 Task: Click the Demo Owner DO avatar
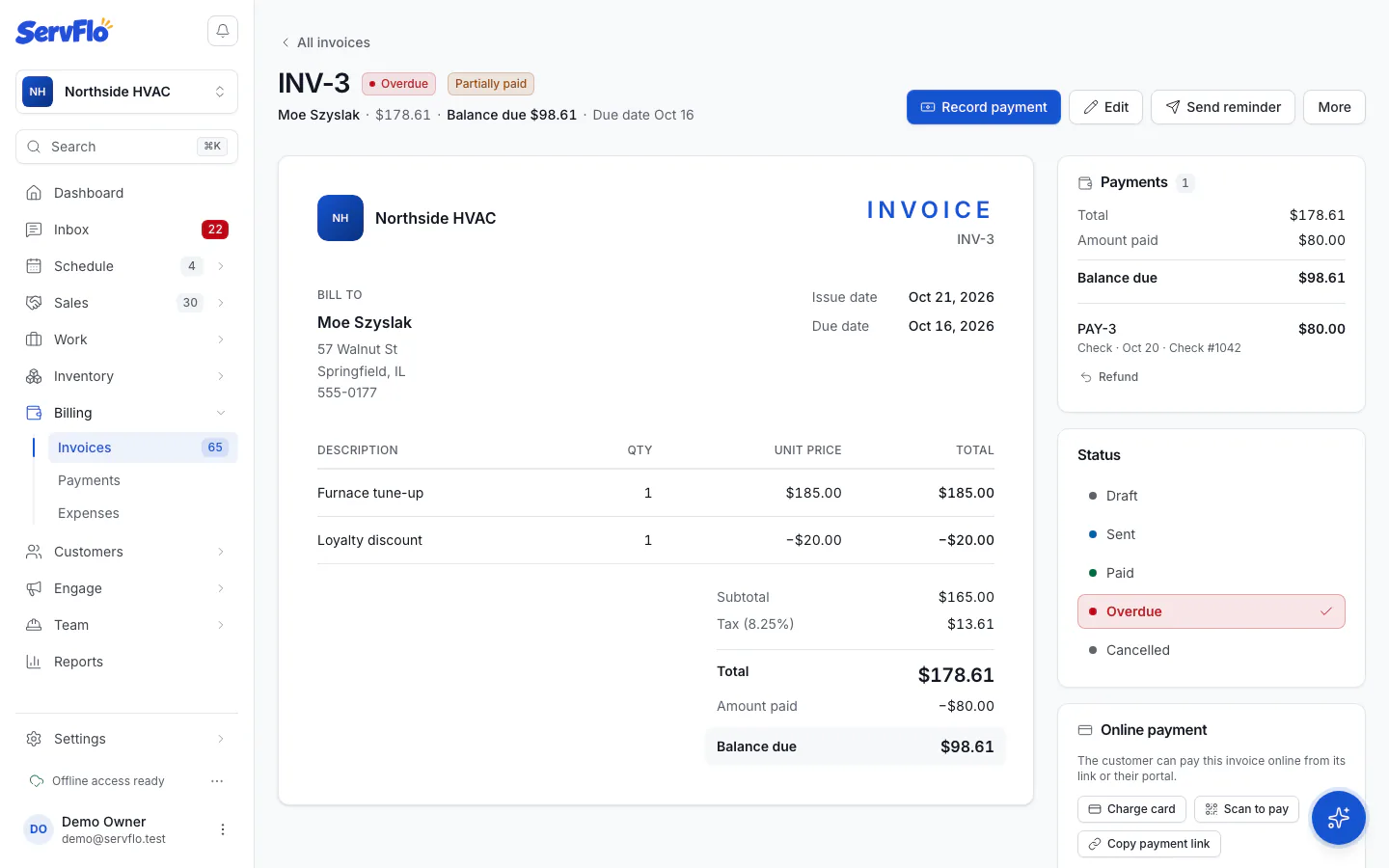[39, 829]
